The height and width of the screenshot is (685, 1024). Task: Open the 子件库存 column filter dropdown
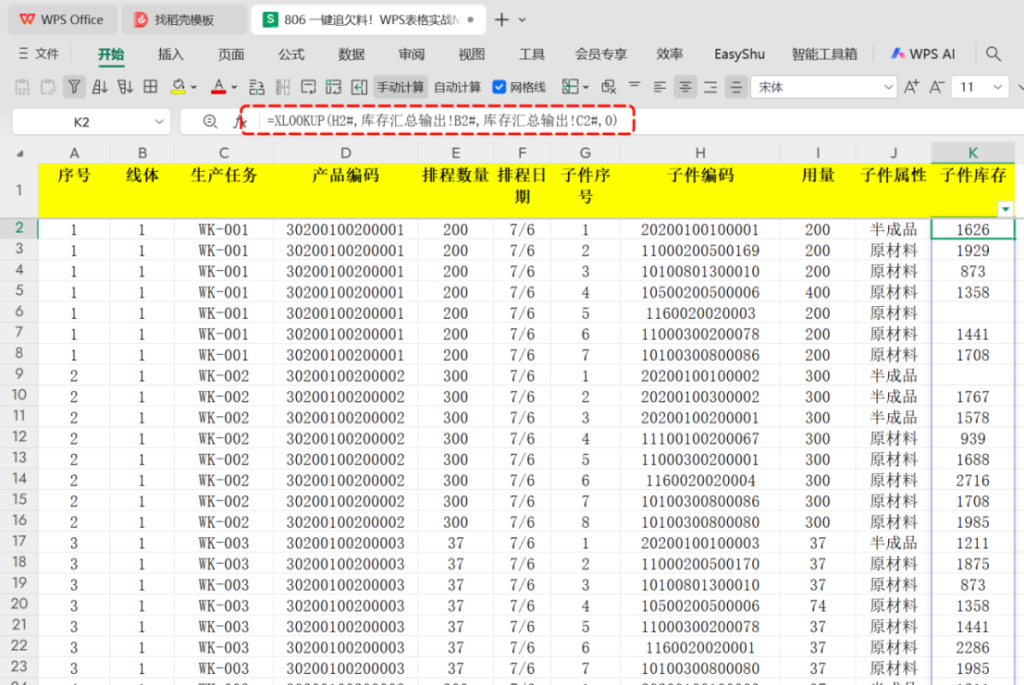1005,209
